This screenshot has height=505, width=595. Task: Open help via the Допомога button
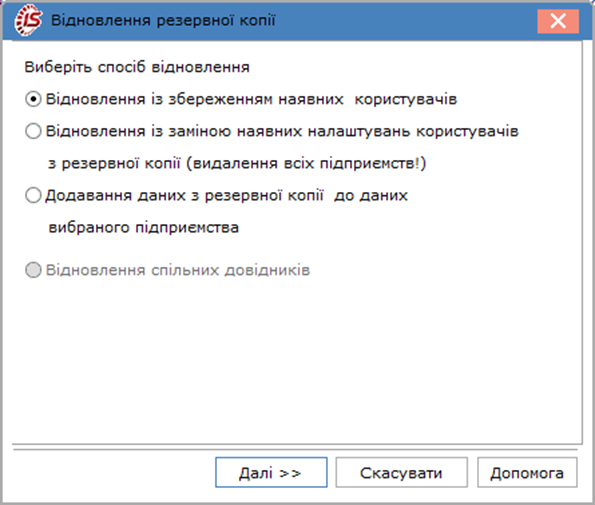click(x=527, y=472)
